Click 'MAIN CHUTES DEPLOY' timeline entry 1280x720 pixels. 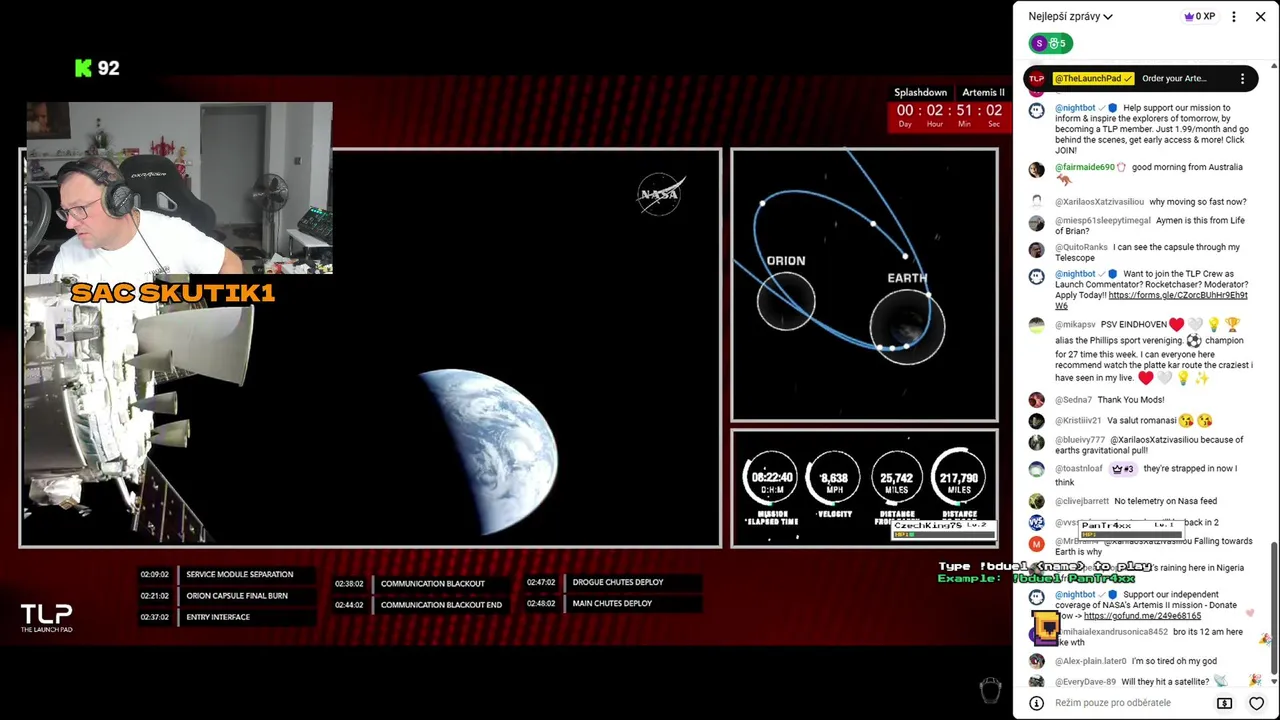(x=612, y=604)
